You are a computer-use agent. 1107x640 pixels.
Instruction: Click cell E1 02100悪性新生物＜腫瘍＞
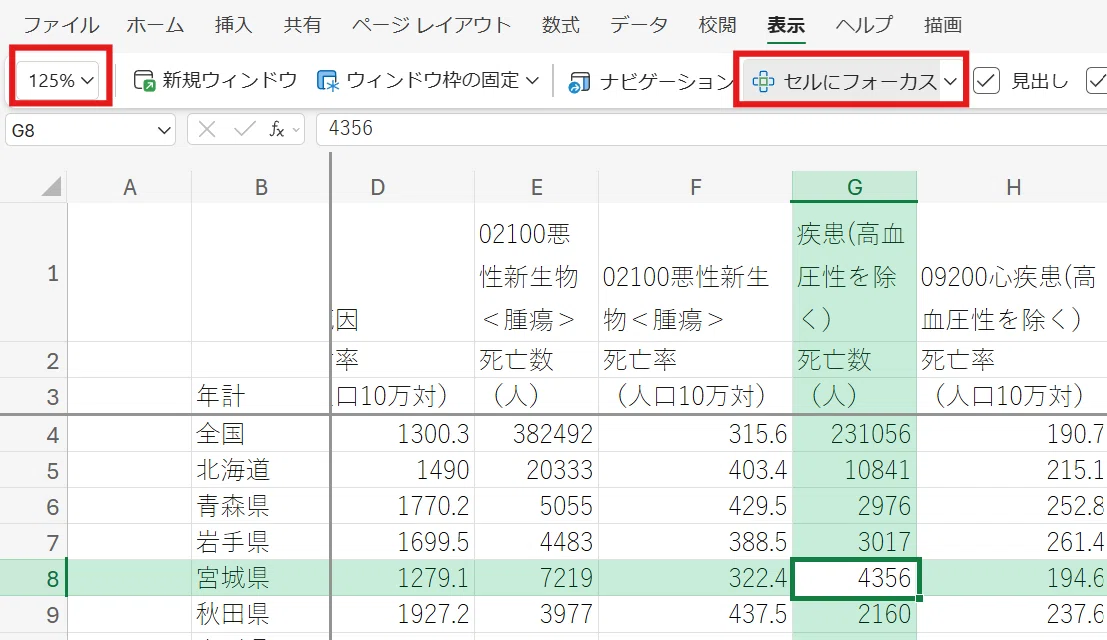(537, 273)
